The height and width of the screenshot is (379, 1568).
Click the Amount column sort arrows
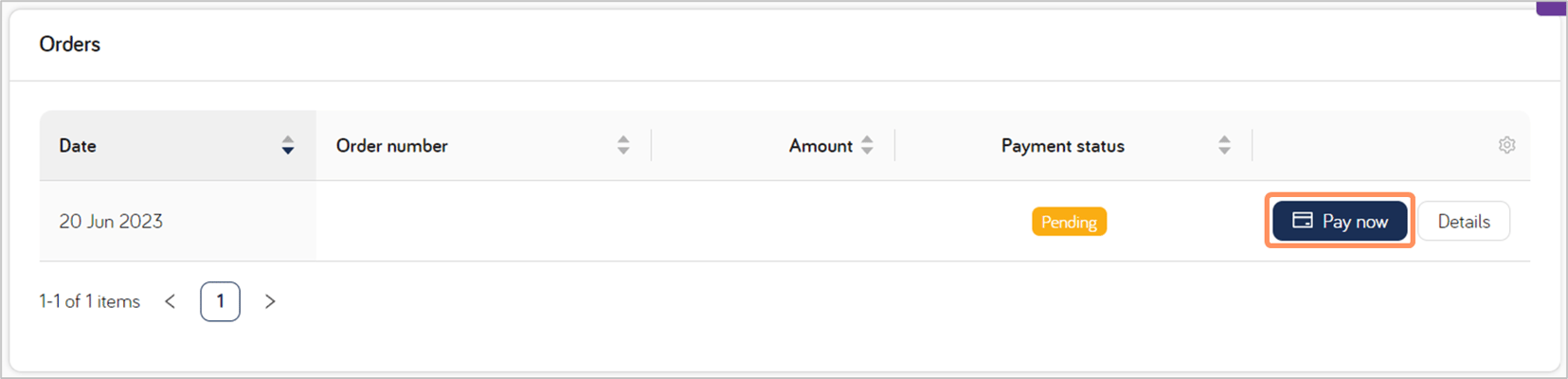[x=867, y=145]
